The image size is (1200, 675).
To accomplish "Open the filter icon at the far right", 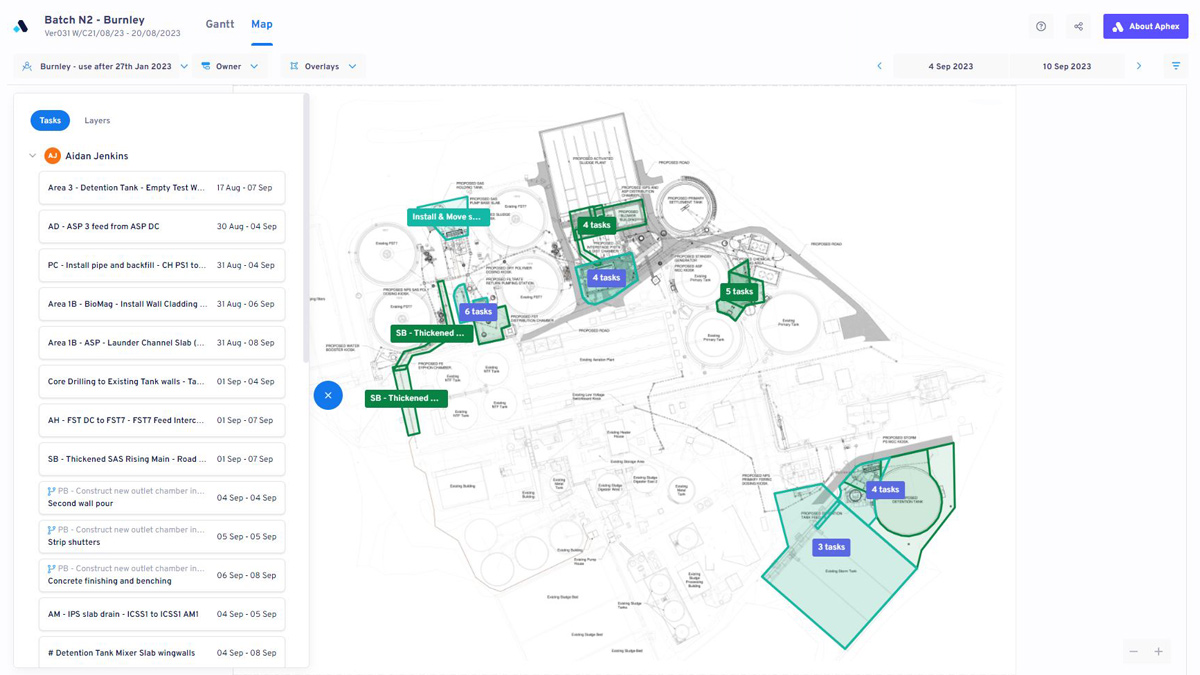I will 1176,65.
